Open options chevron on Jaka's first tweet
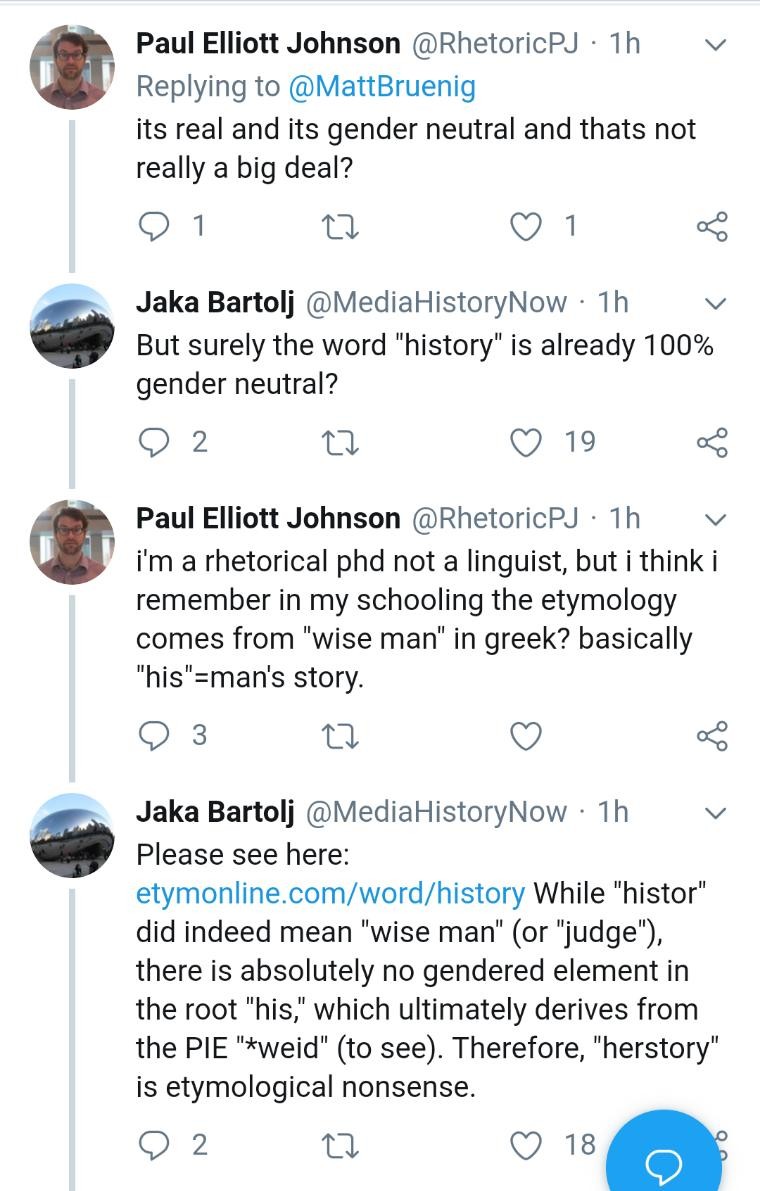 tap(715, 303)
